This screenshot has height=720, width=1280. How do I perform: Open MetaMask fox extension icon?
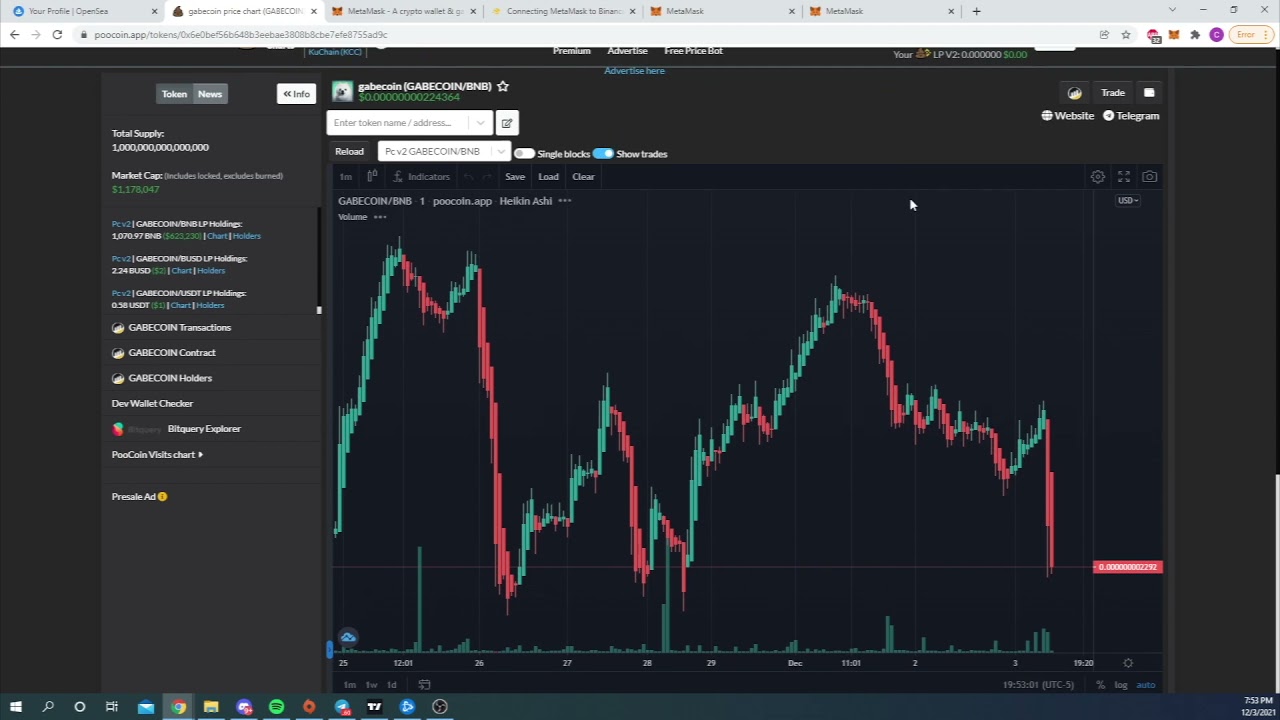(1174, 34)
